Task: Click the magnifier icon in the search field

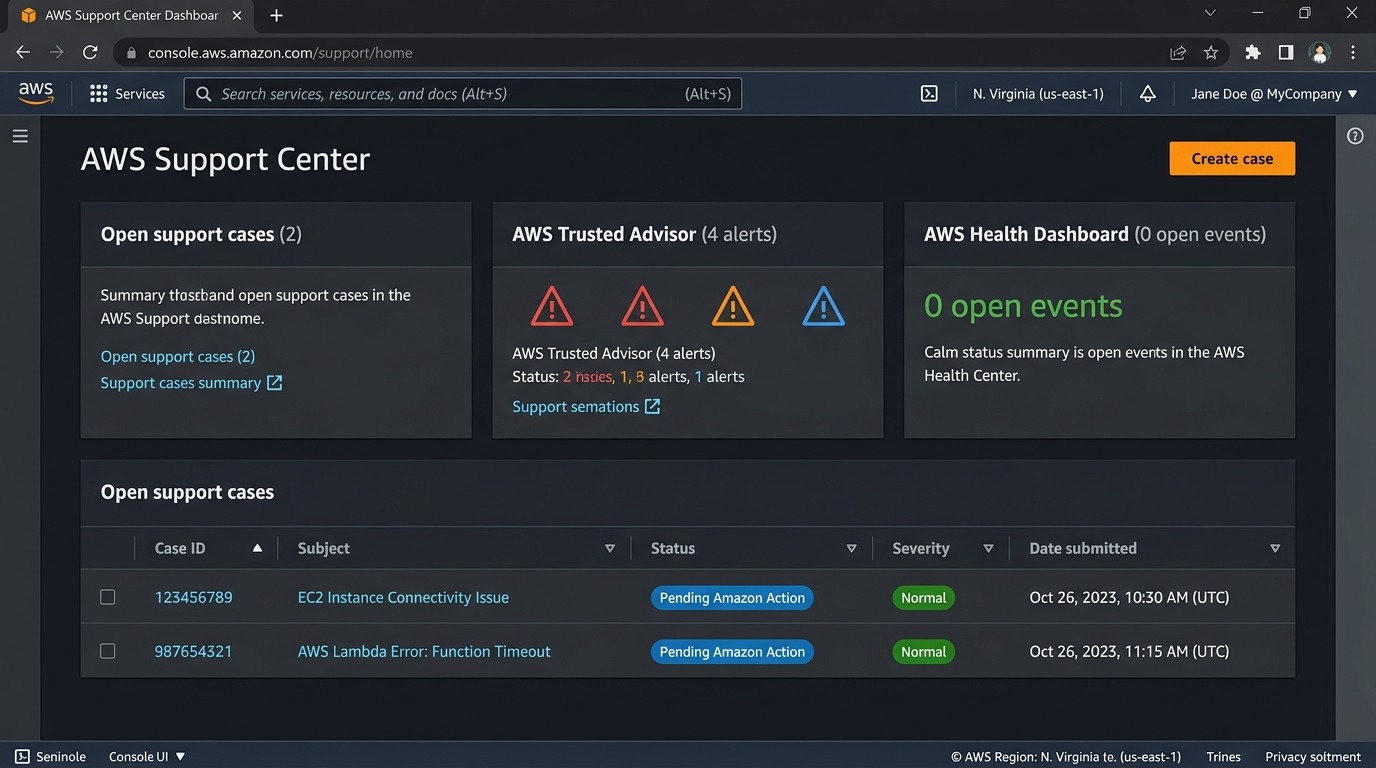Action: [x=203, y=94]
